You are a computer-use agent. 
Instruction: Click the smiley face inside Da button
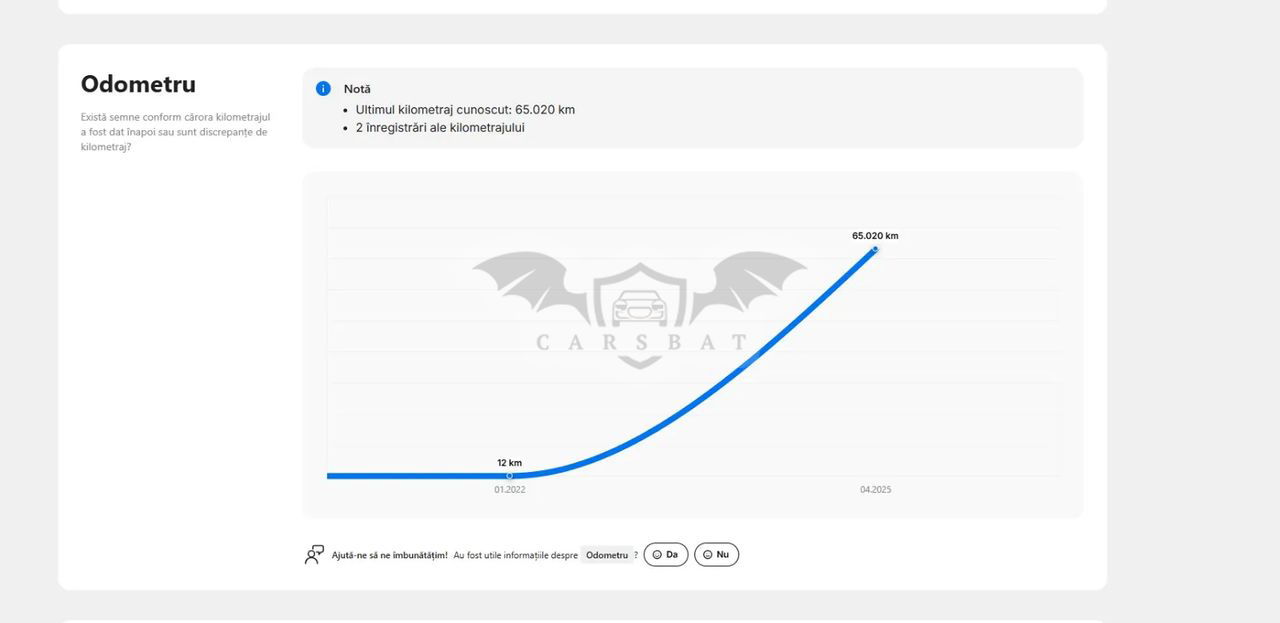[x=657, y=555]
